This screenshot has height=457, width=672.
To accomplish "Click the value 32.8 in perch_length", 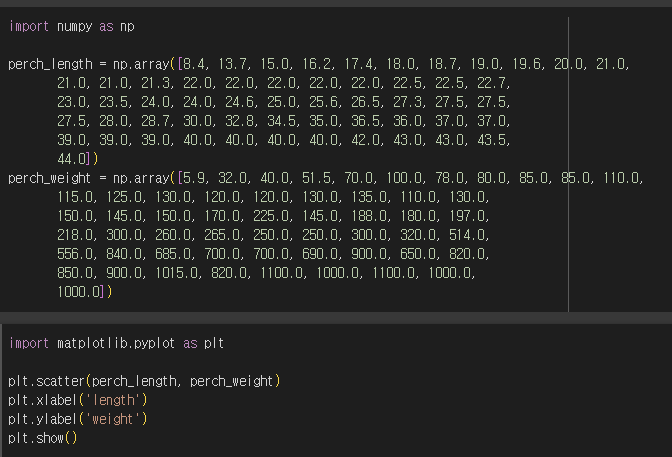I will pos(240,121).
